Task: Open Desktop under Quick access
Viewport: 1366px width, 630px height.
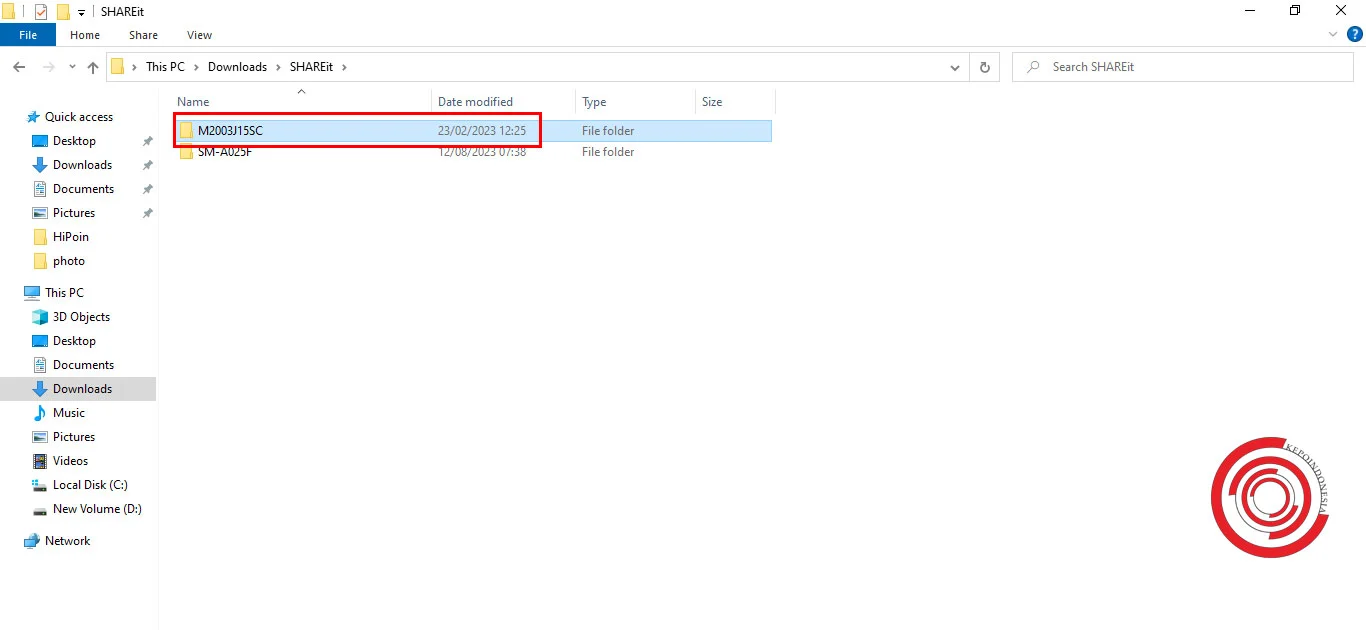Action: [x=74, y=141]
